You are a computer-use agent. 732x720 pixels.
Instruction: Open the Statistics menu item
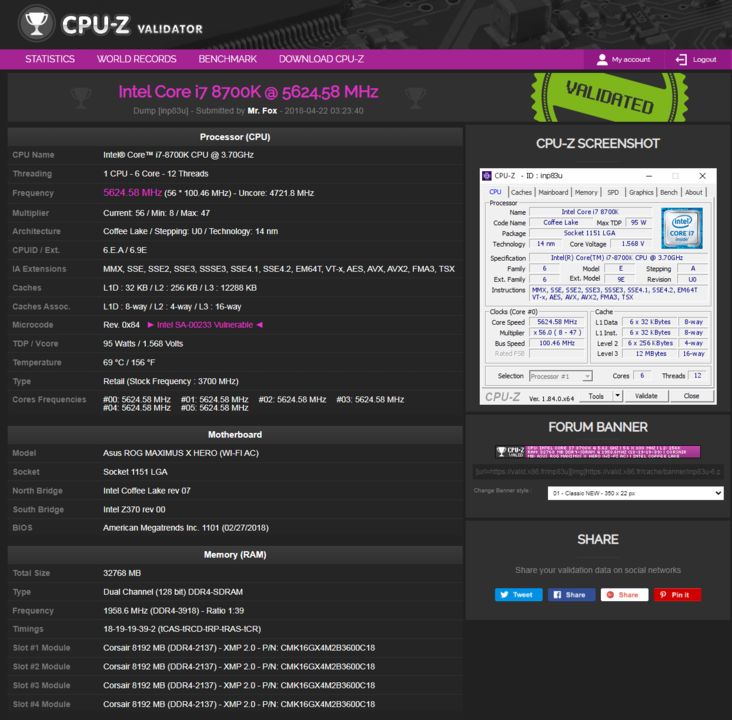click(x=50, y=59)
